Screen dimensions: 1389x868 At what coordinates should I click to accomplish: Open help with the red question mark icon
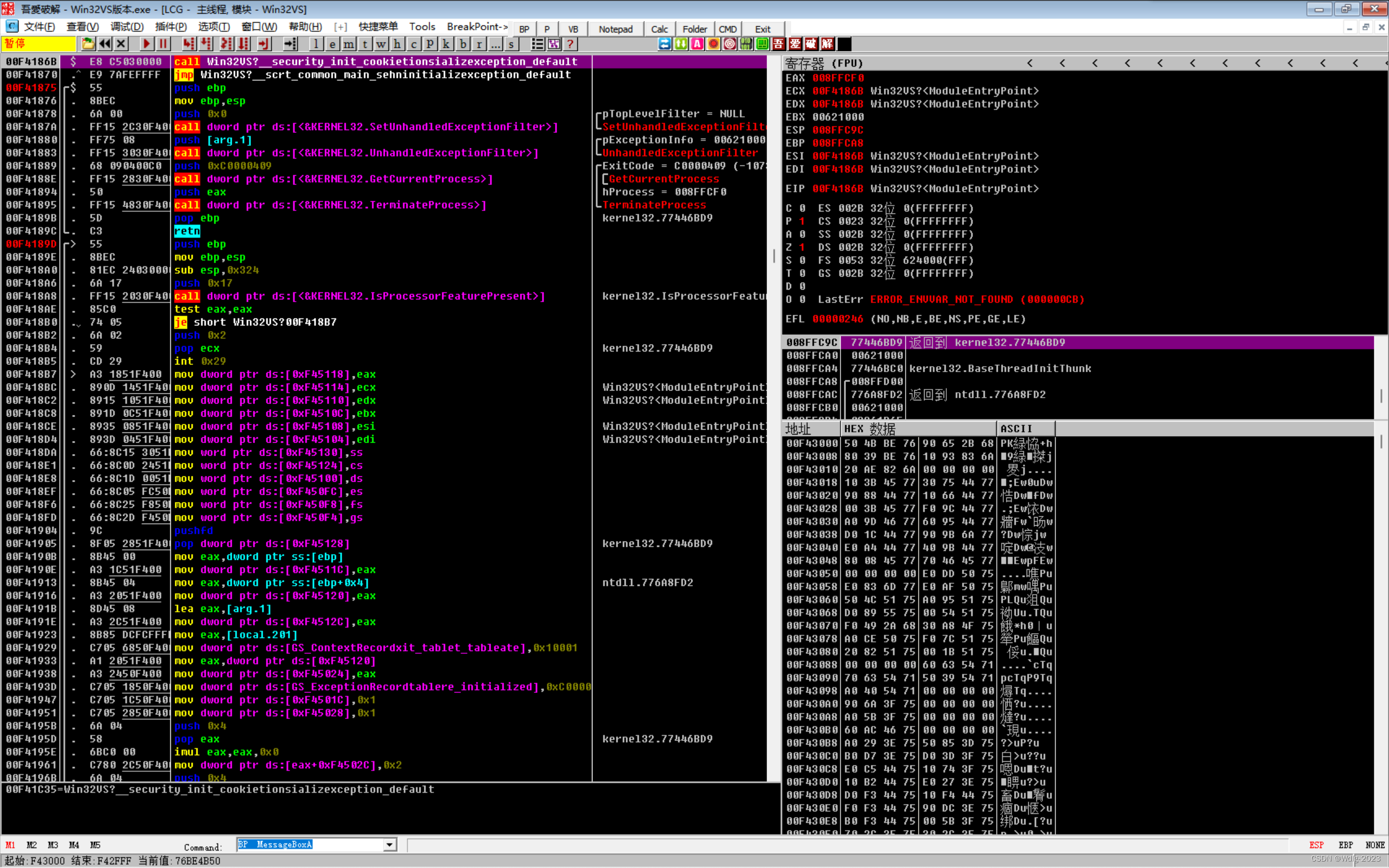(570, 43)
